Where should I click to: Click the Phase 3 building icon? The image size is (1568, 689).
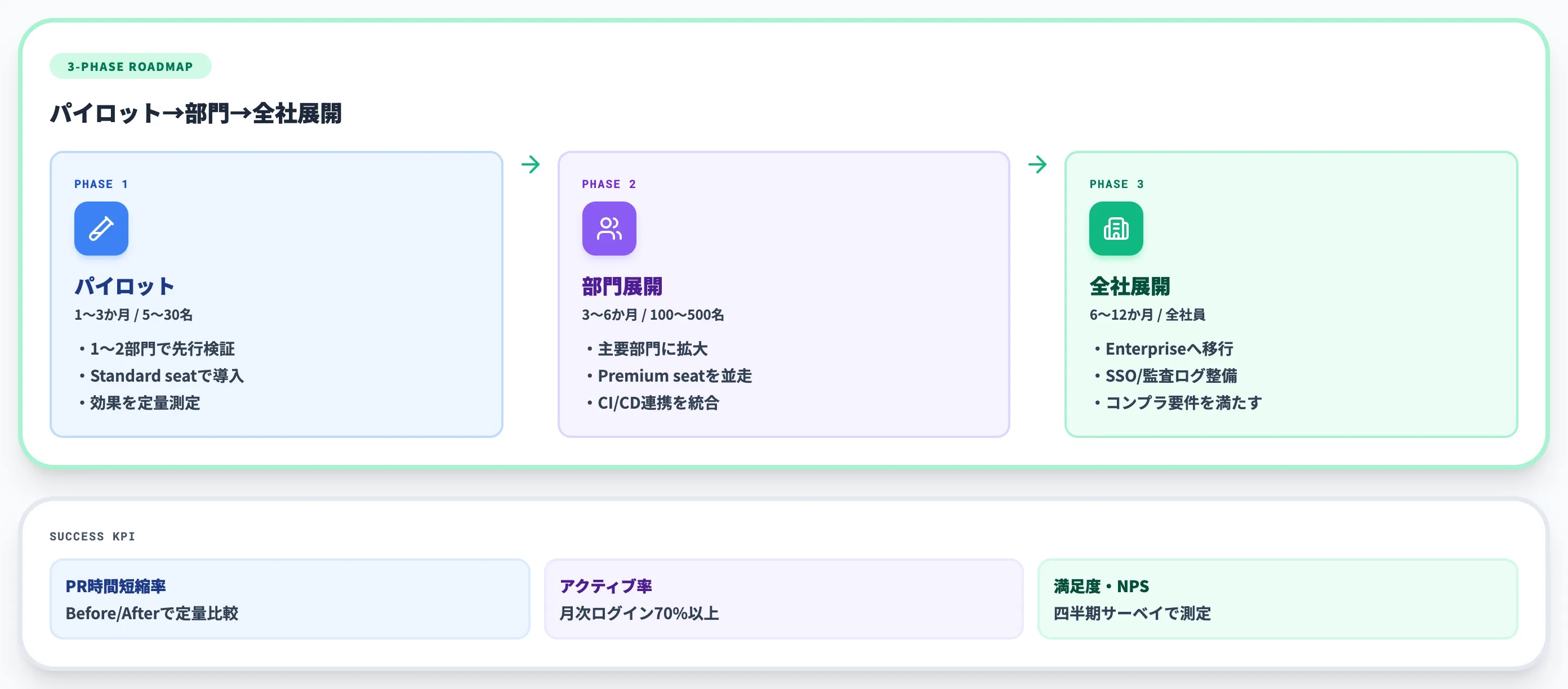[1116, 229]
